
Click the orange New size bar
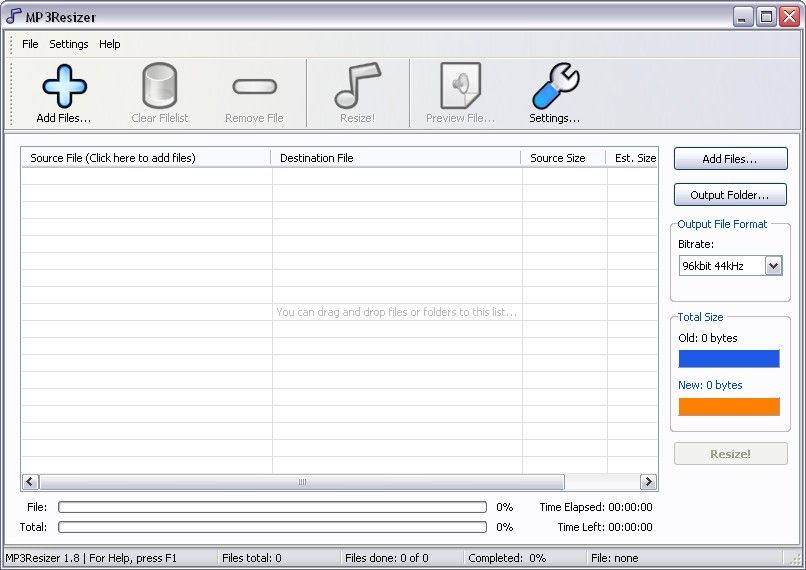point(729,407)
